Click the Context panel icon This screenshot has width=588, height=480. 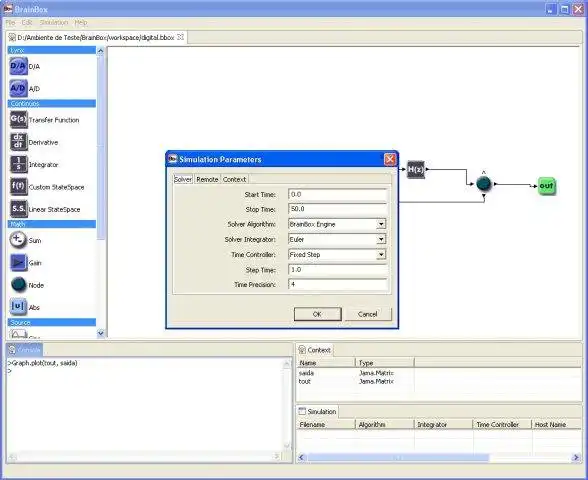pos(302,350)
